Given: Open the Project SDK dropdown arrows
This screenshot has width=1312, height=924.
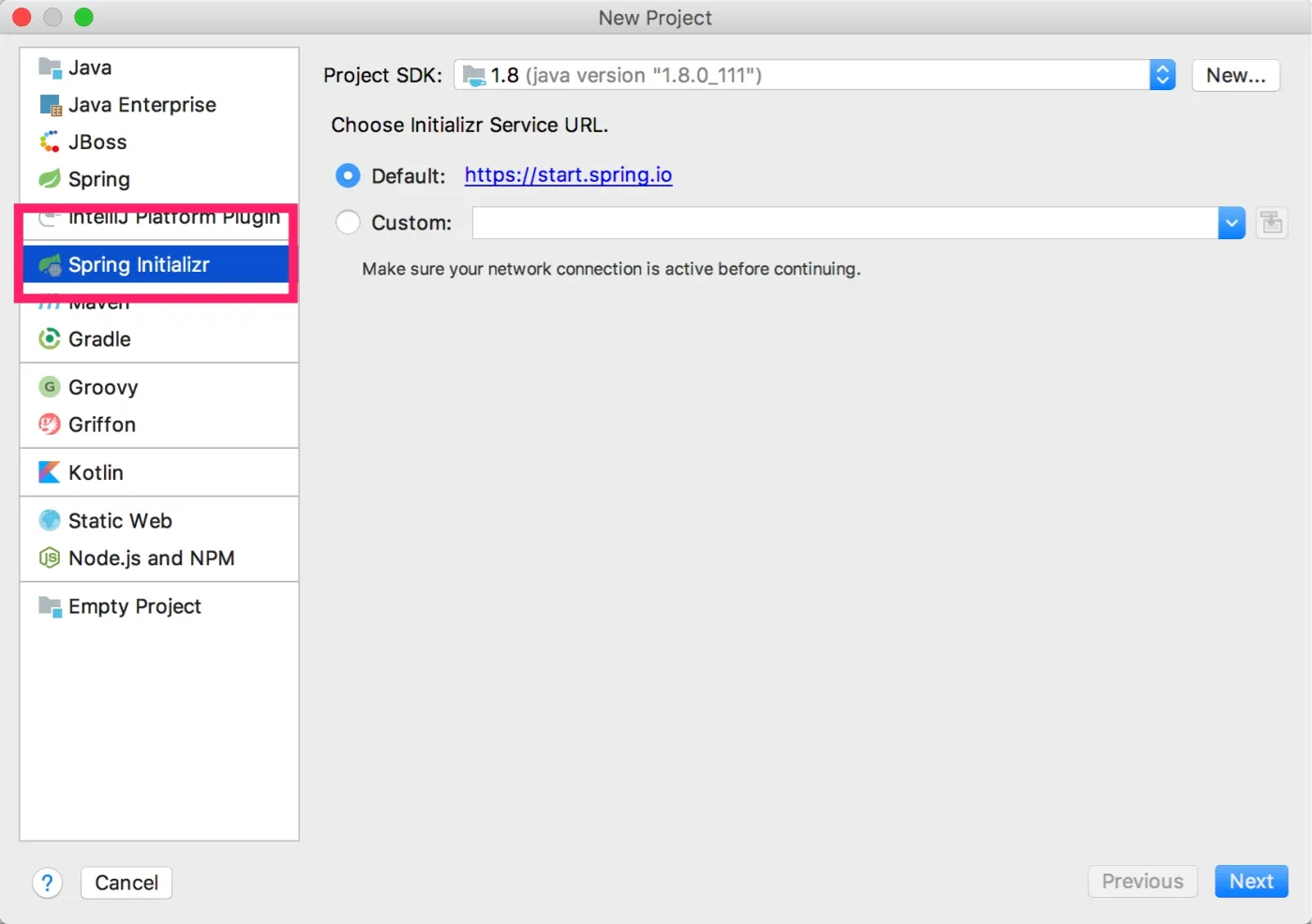Looking at the screenshot, I should (x=1162, y=75).
